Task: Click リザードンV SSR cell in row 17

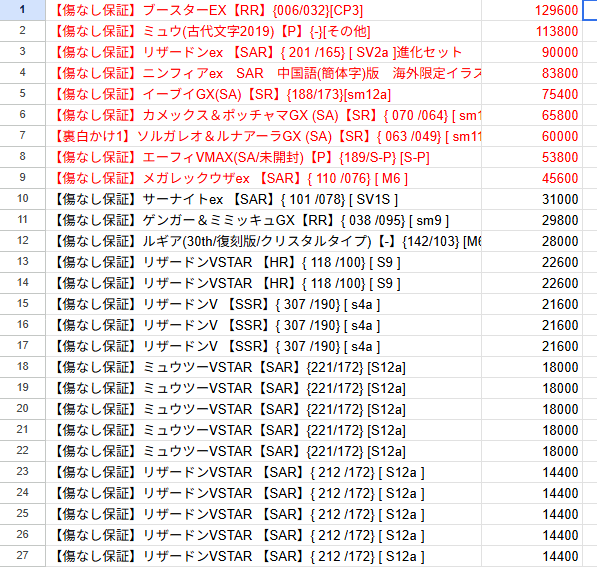Action: 263,346
